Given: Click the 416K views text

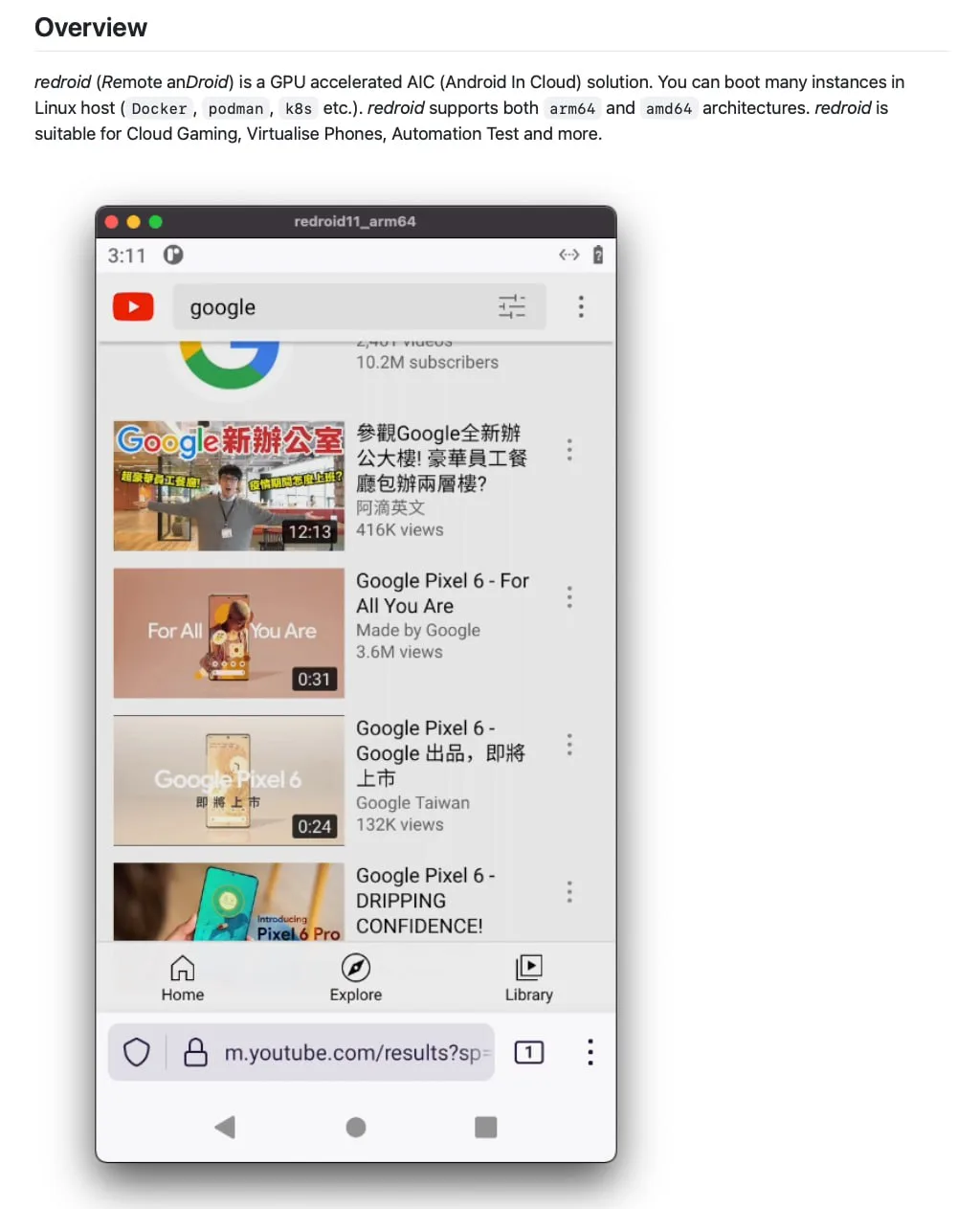Looking at the screenshot, I should point(399,529).
